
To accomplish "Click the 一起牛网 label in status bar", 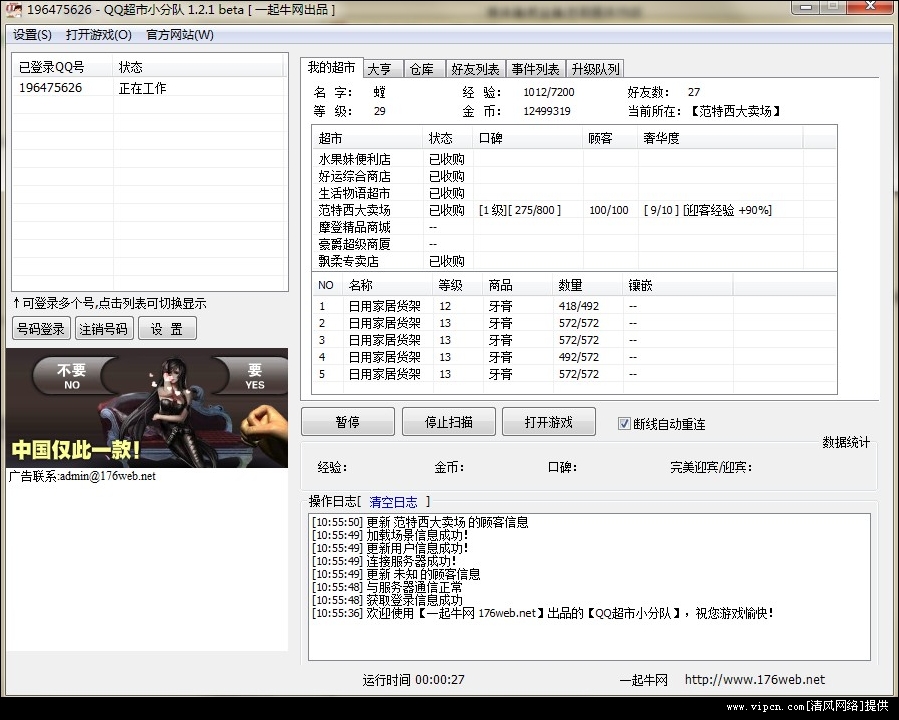I will coord(644,680).
